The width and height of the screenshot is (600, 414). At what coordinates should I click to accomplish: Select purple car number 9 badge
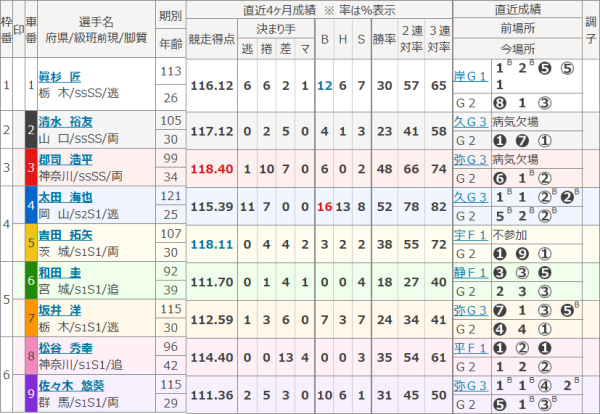(31, 394)
